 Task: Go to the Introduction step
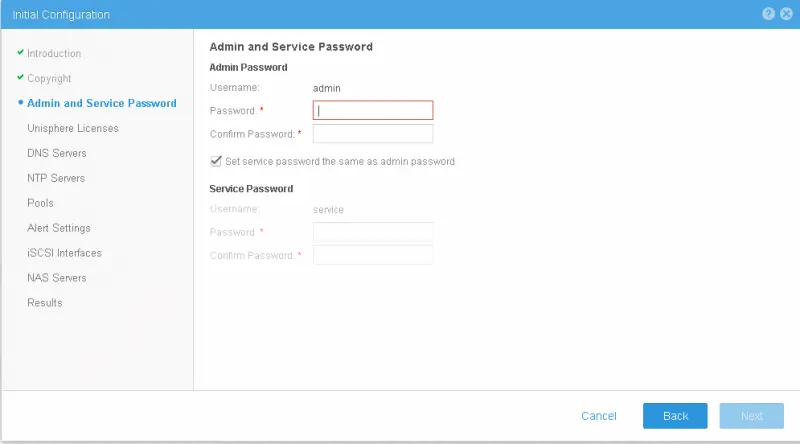pos(54,54)
